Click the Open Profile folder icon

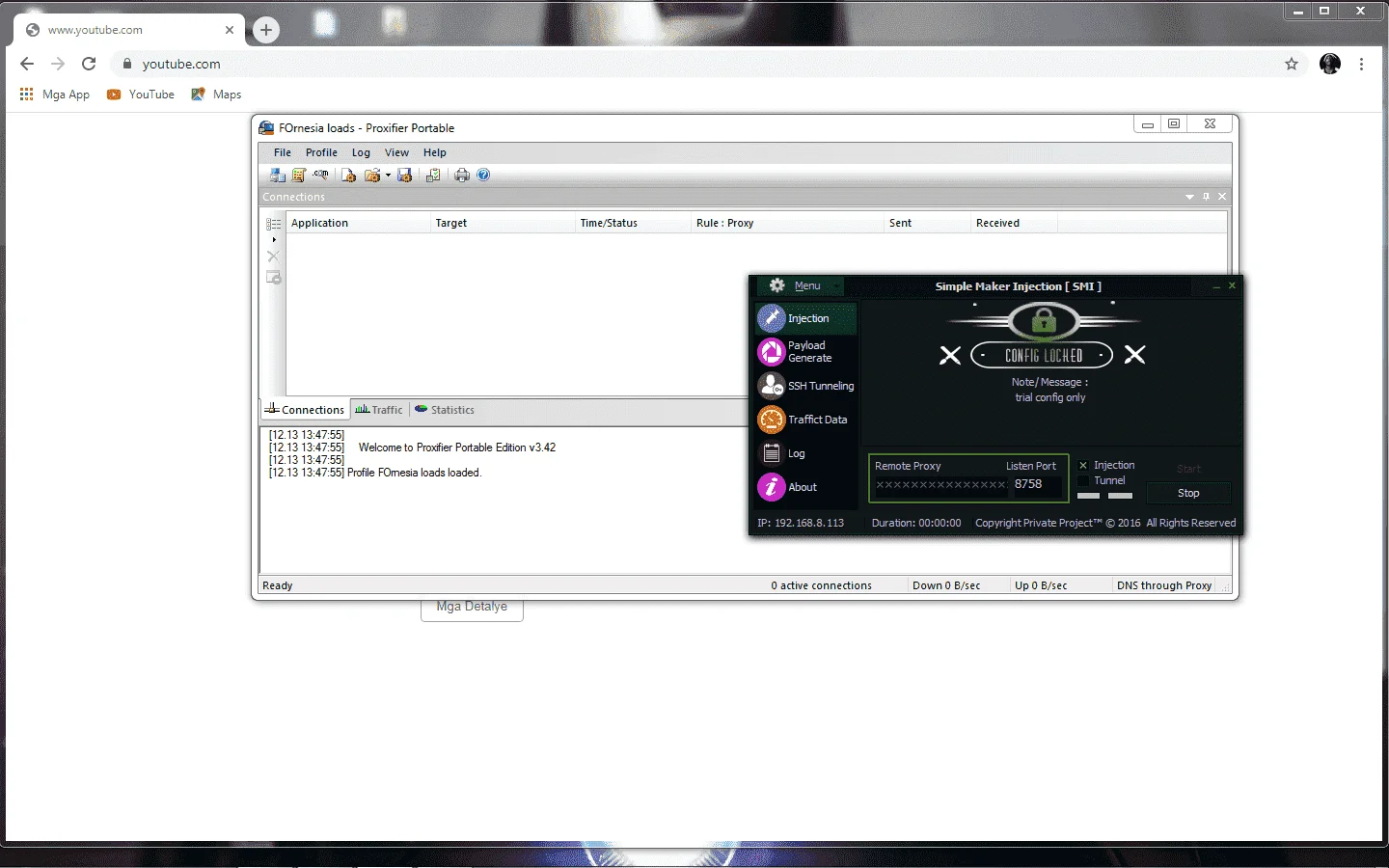[x=371, y=176]
